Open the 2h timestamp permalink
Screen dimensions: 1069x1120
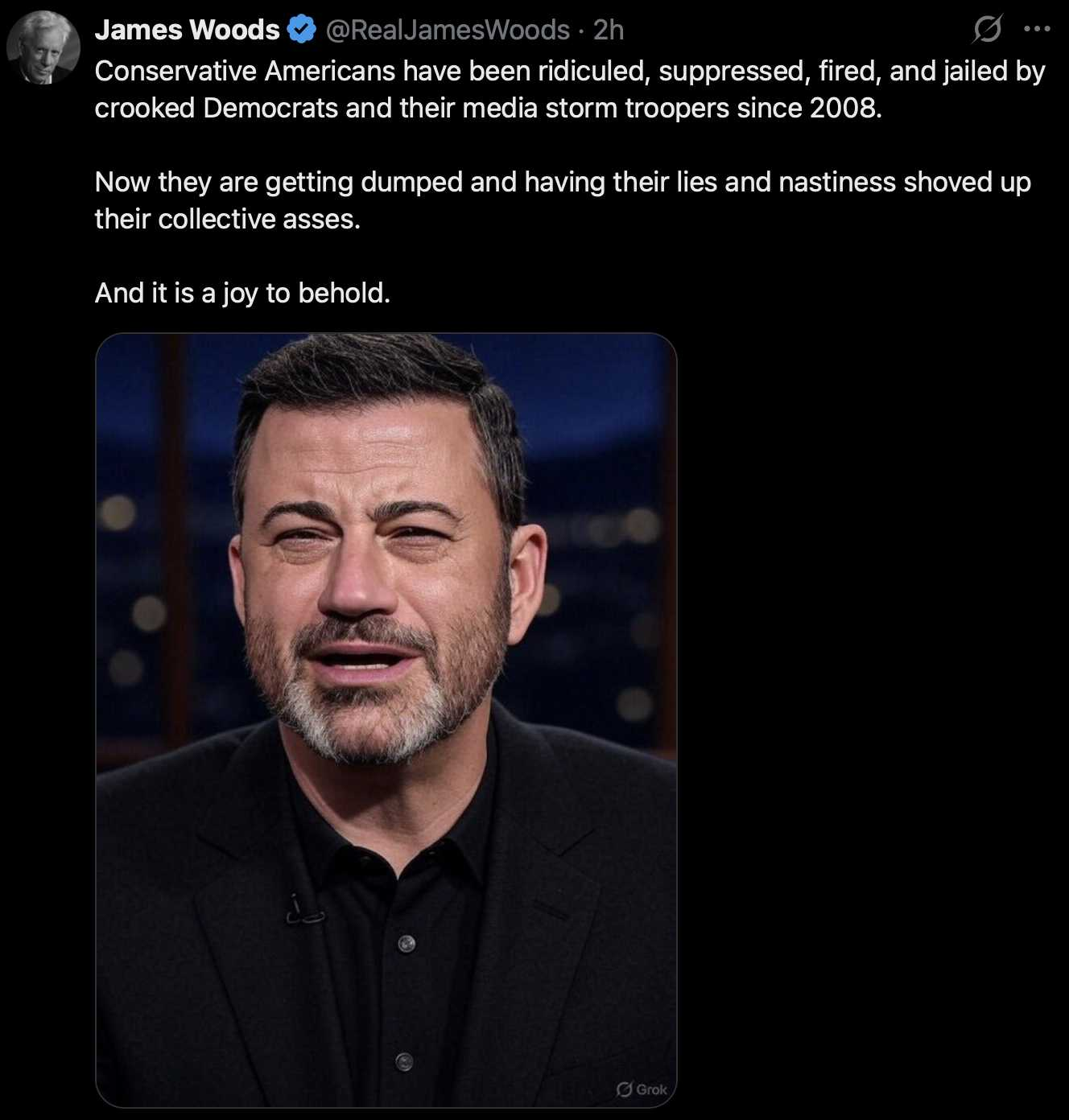609,30
